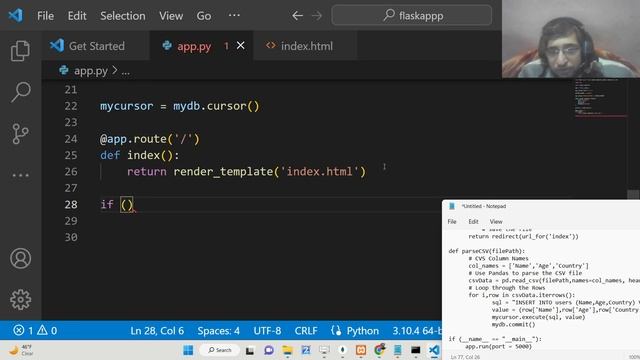Viewport: 640px width, 360px height.
Task: Select language mode Python in status bar
Action: pos(363,331)
